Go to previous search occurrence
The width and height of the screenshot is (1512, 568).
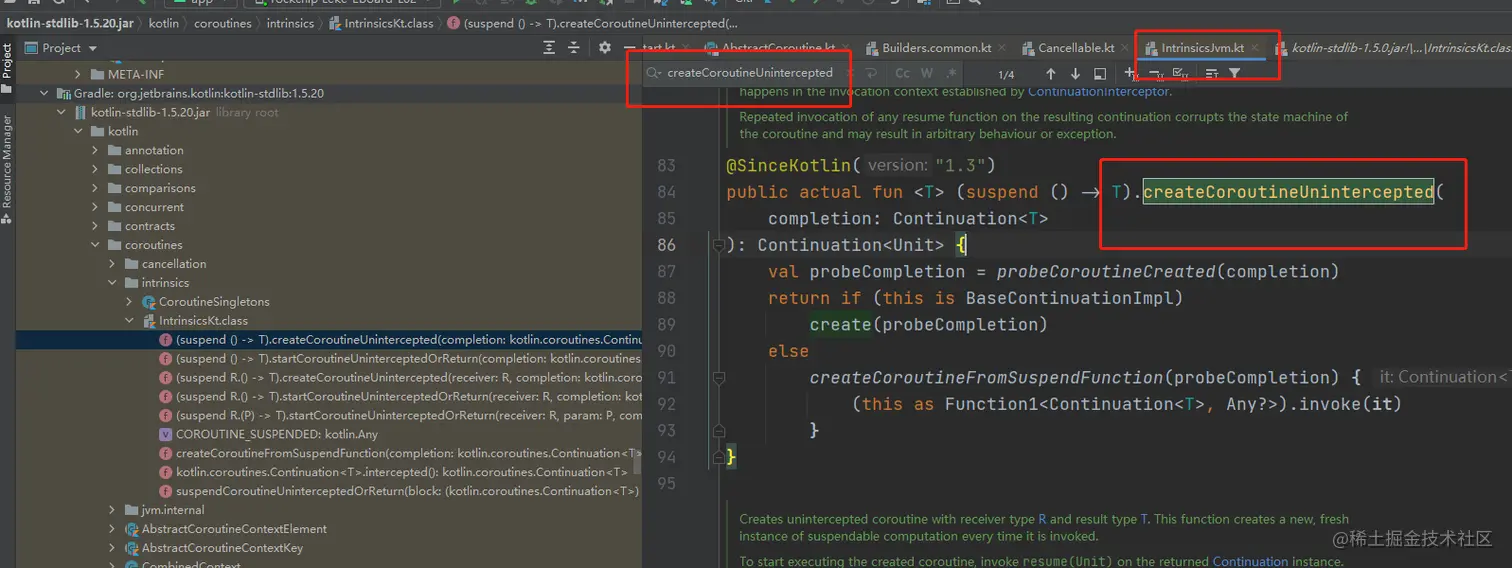click(x=1050, y=73)
